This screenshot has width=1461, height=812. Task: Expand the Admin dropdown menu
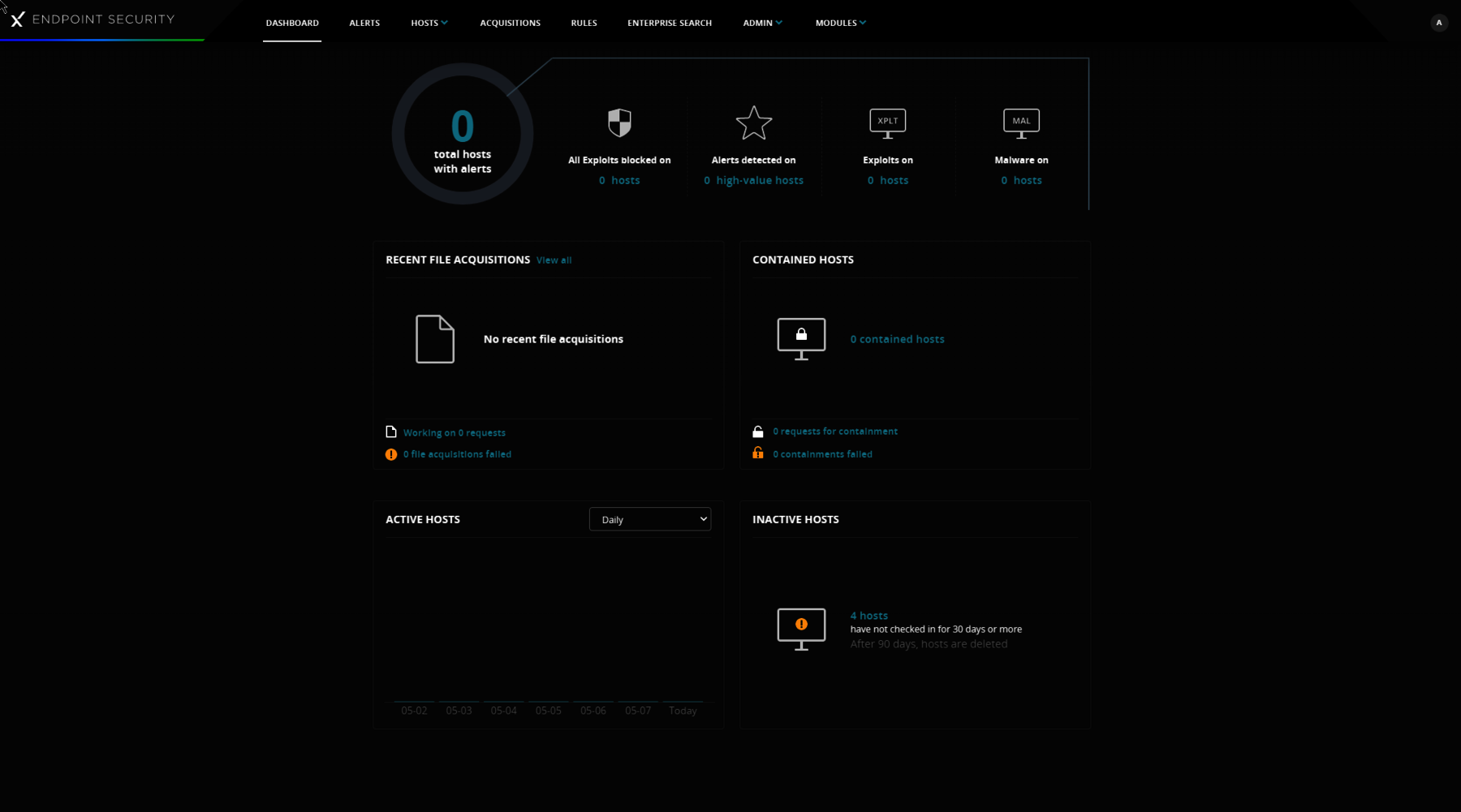(762, 23)
